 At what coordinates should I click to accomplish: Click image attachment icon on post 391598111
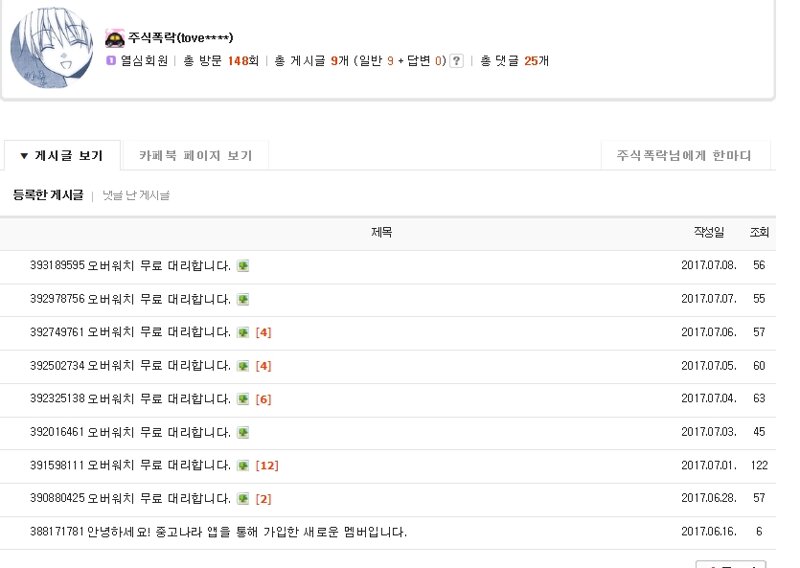click(x=243, y=466)
